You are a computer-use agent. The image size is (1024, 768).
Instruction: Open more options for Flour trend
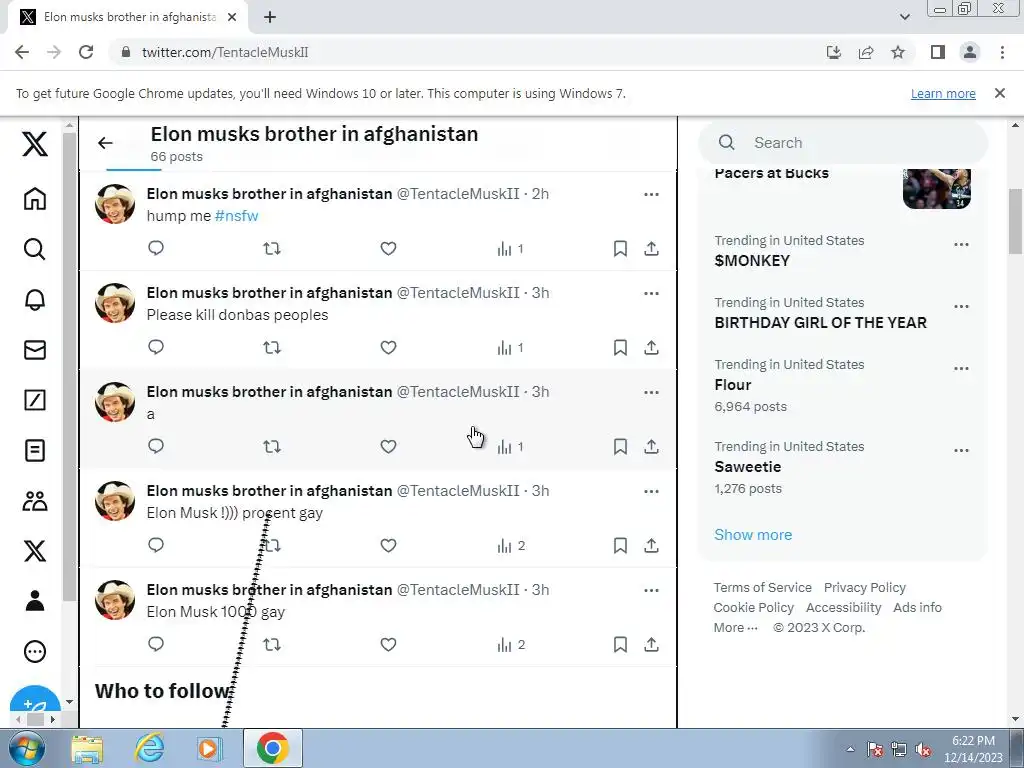[x=961, y=368]
